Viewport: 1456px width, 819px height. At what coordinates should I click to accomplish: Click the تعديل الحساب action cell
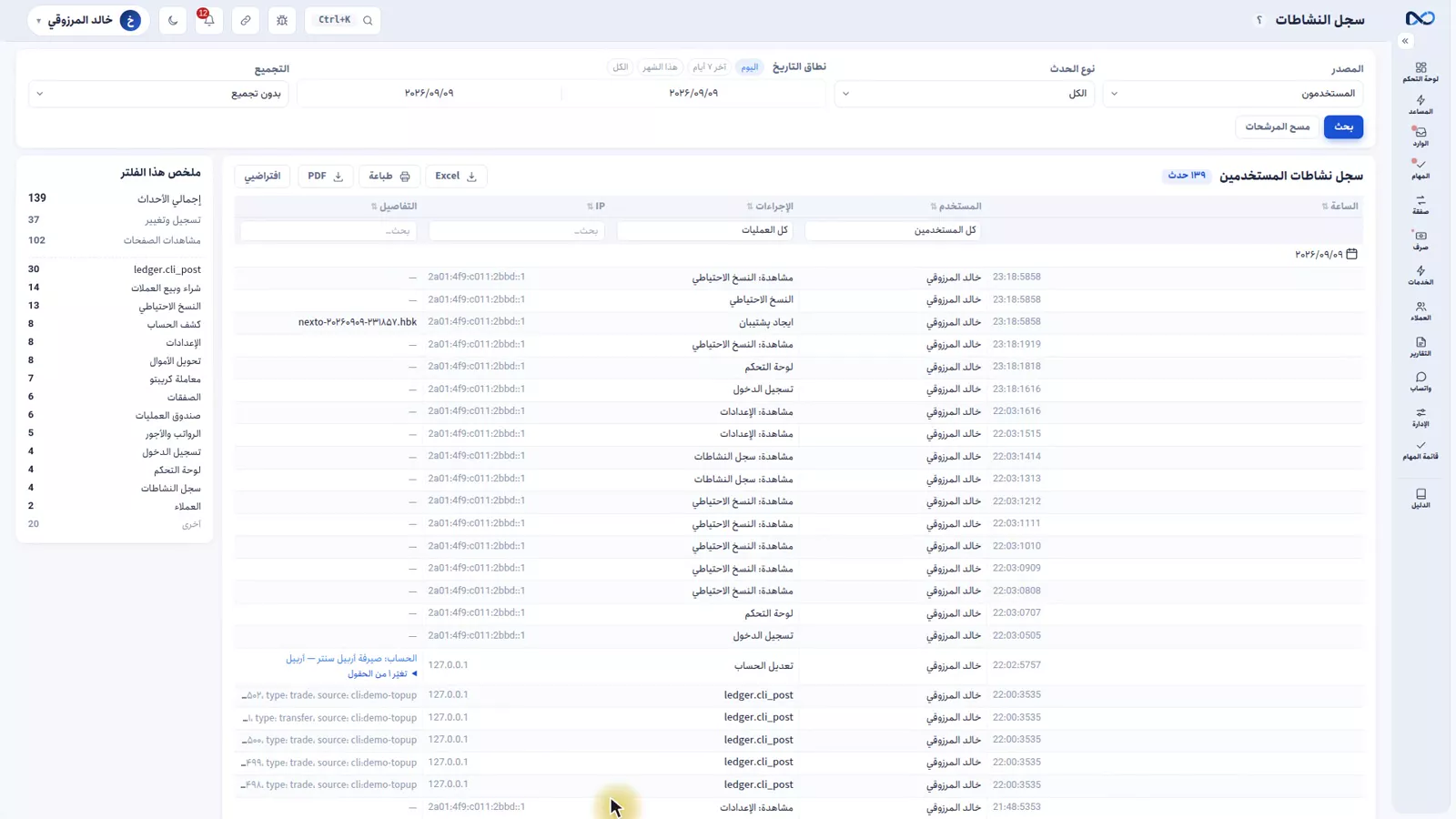(763, 665)
